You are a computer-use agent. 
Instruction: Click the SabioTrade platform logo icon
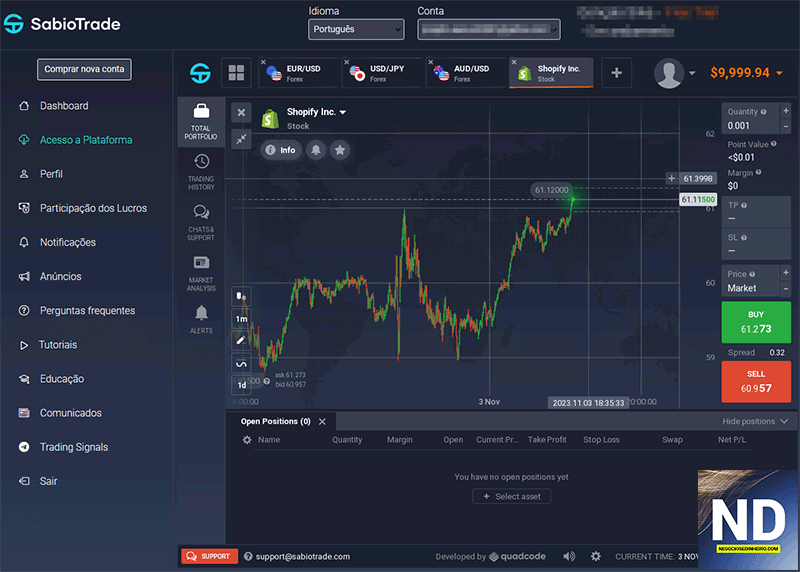pyautogui.click(x=200, y=73)
